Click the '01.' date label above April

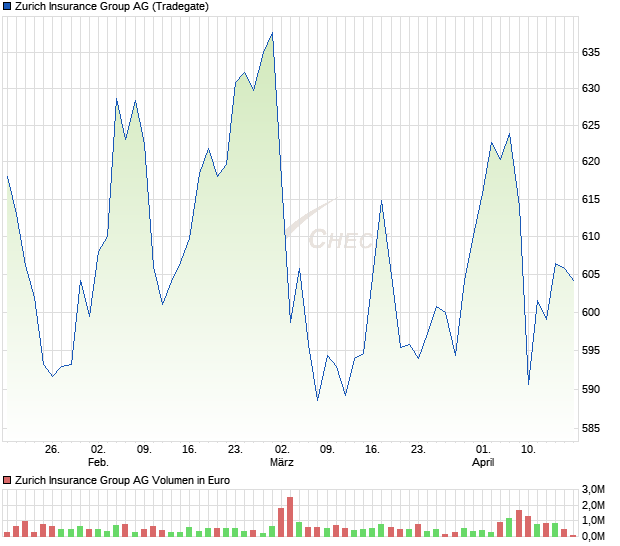[483, 449]
